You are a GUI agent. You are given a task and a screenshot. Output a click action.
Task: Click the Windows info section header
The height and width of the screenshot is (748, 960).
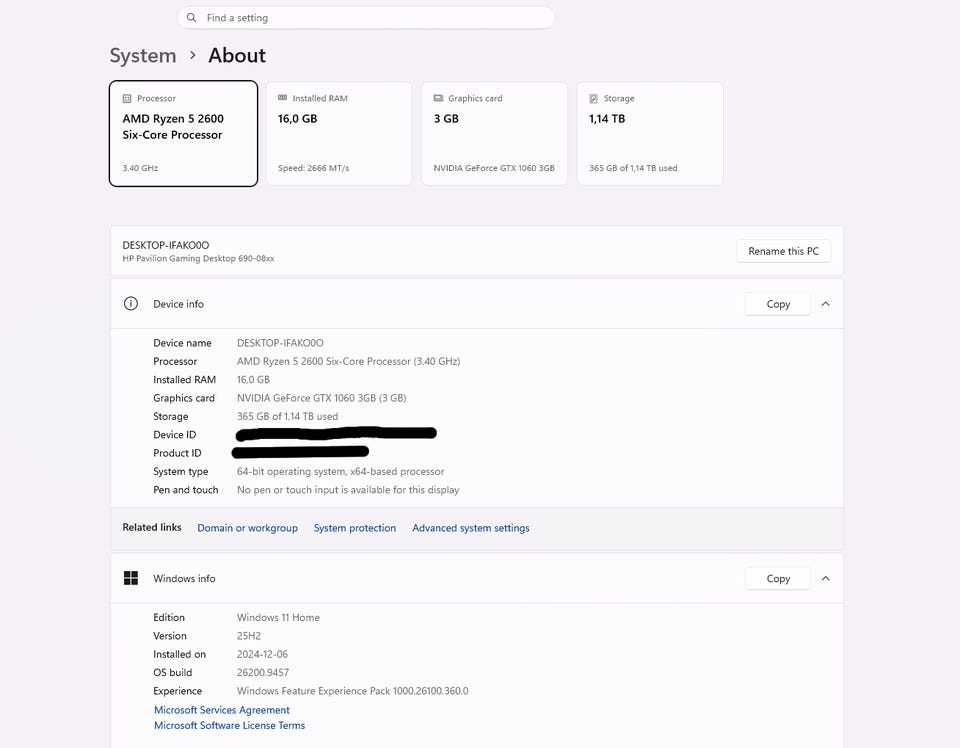click(x=476, y=578)
